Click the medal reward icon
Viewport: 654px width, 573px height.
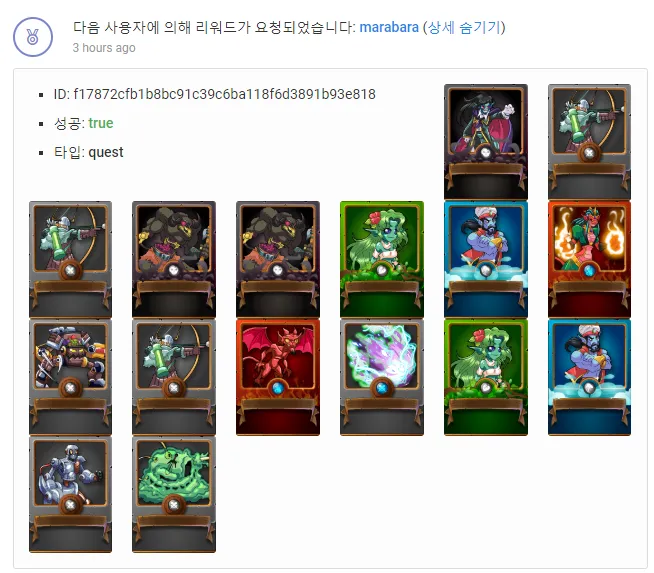[x=33, y=37]
